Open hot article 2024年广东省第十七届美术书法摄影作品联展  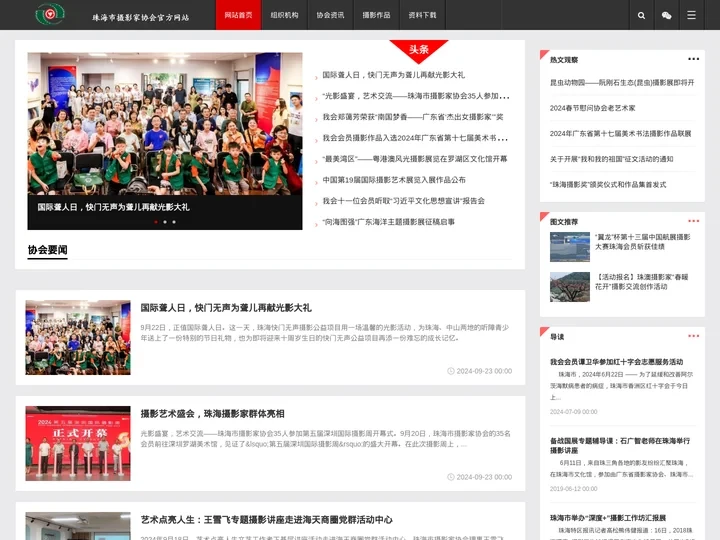point(620,134)
